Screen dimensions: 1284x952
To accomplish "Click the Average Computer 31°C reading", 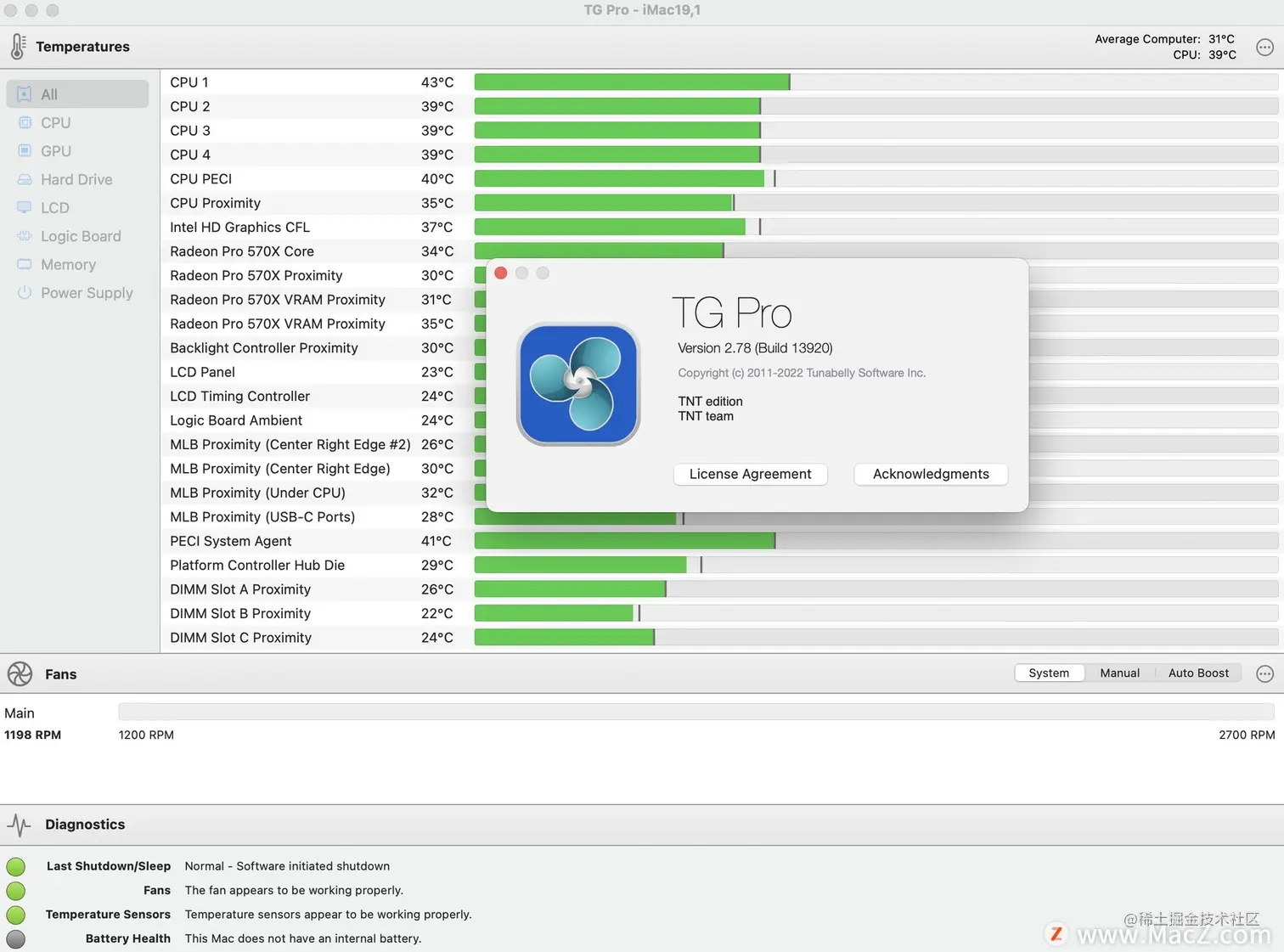I will [1164, 39].
